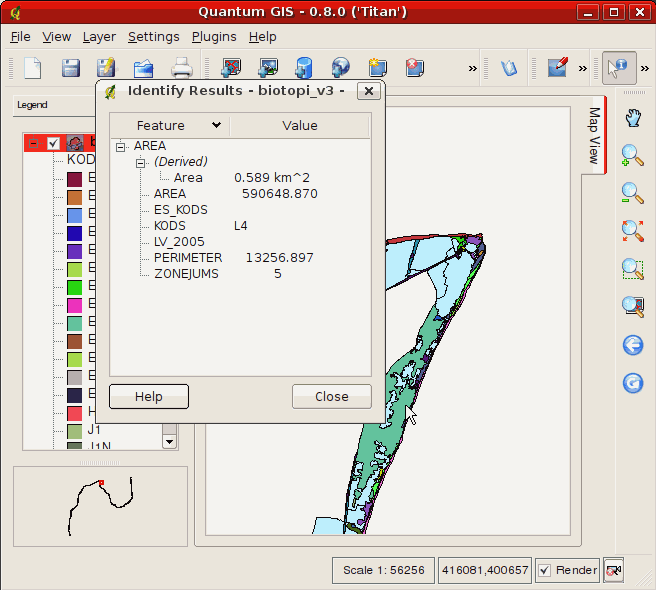Click the Print icon
Viewport: 656px width, 590px height.
(x=182, y=68)
